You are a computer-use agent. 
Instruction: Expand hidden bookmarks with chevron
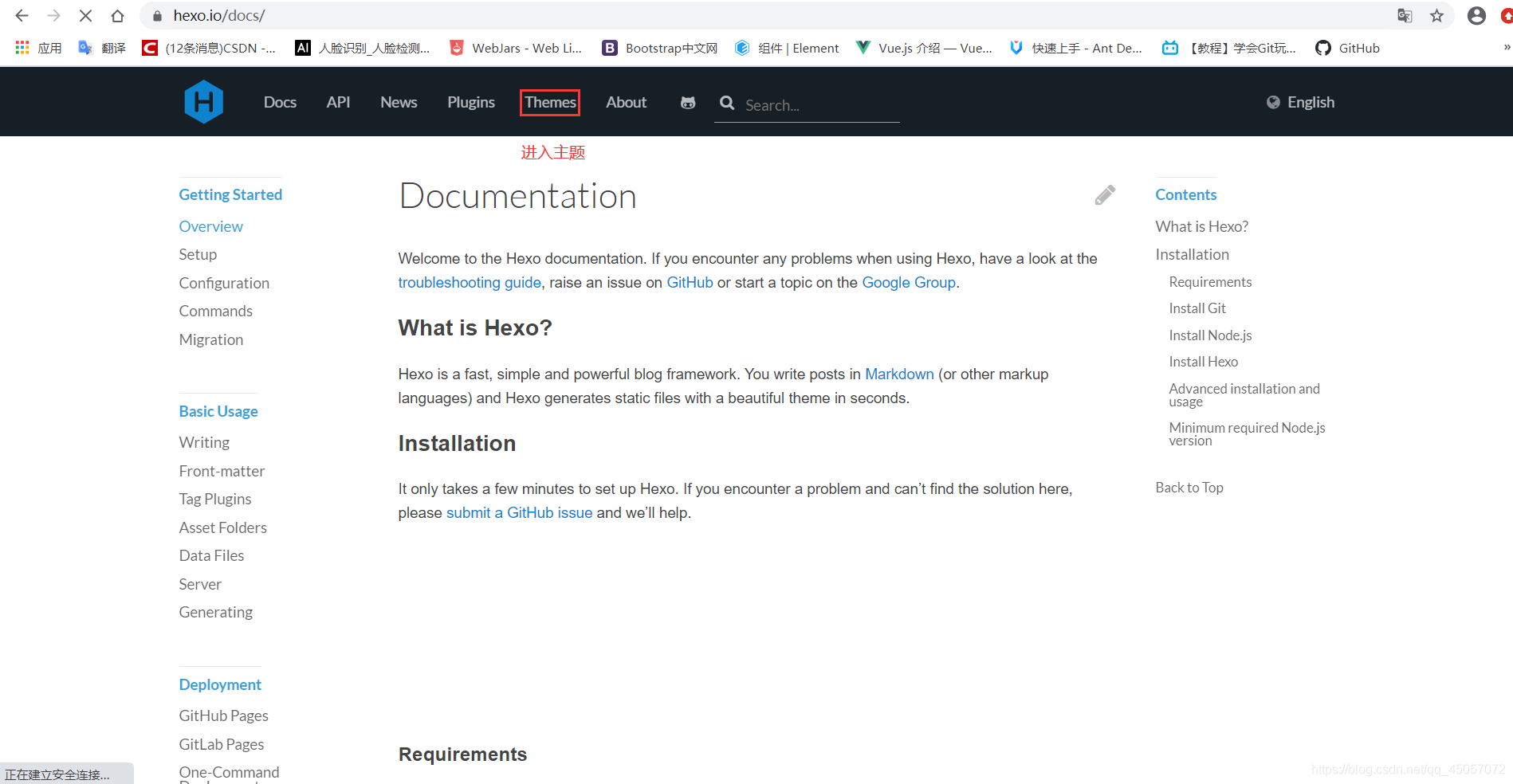pyautogui.click(x=1506, y=48)
